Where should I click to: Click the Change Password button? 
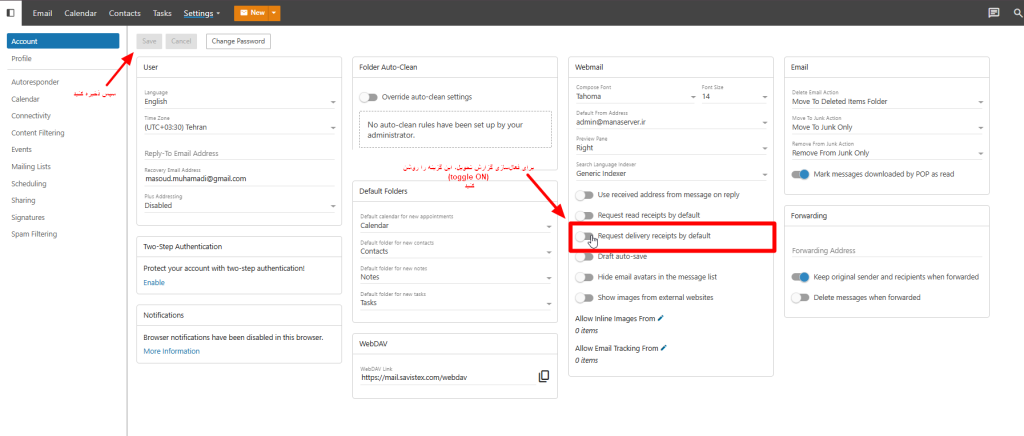point(238,41)
